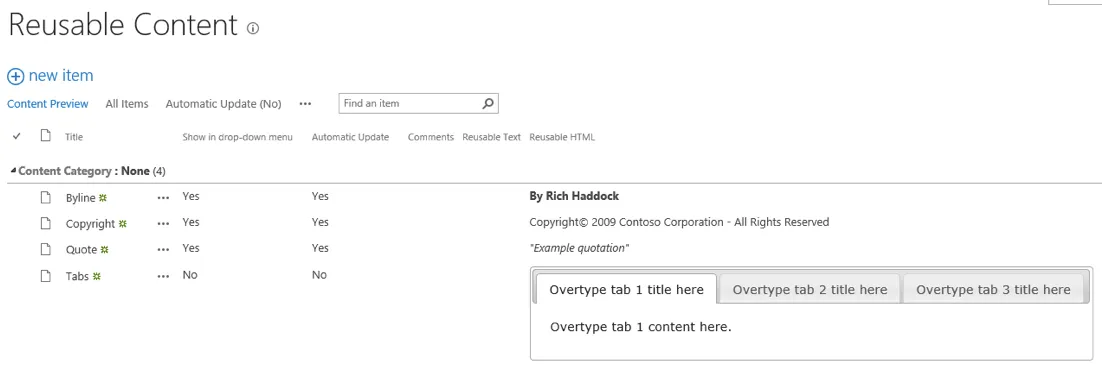The height and width of the screenshot is (369, 1102).
Task: Click the info icon beside Reusable Content
Action: (x=253, y=28)
